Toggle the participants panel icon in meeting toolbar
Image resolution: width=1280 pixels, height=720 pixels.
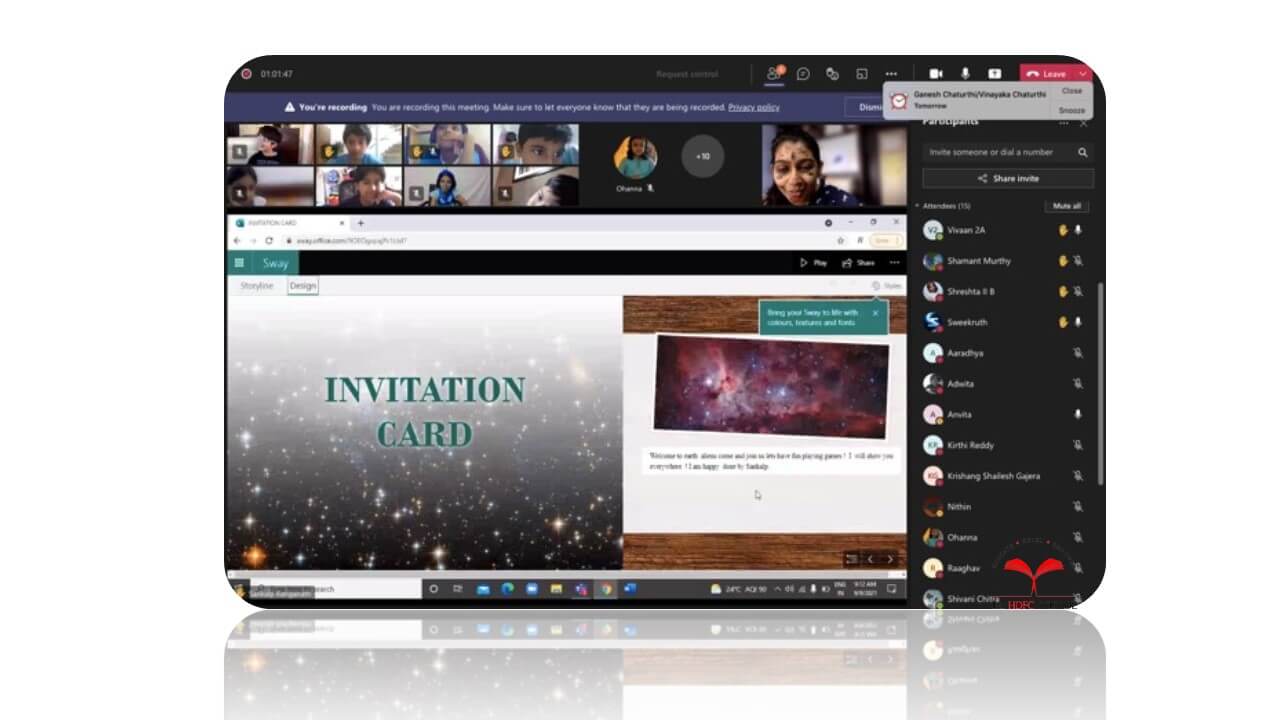click(x=773, y=73)
